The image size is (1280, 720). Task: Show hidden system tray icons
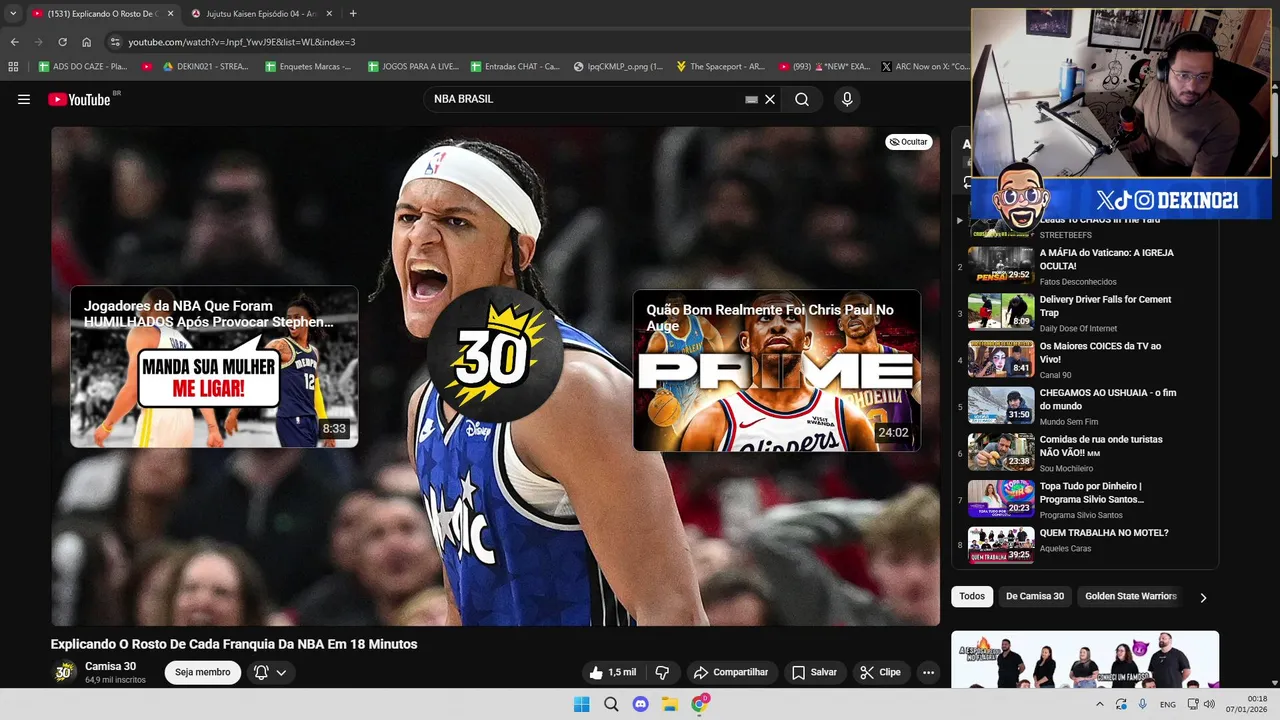1100,704
